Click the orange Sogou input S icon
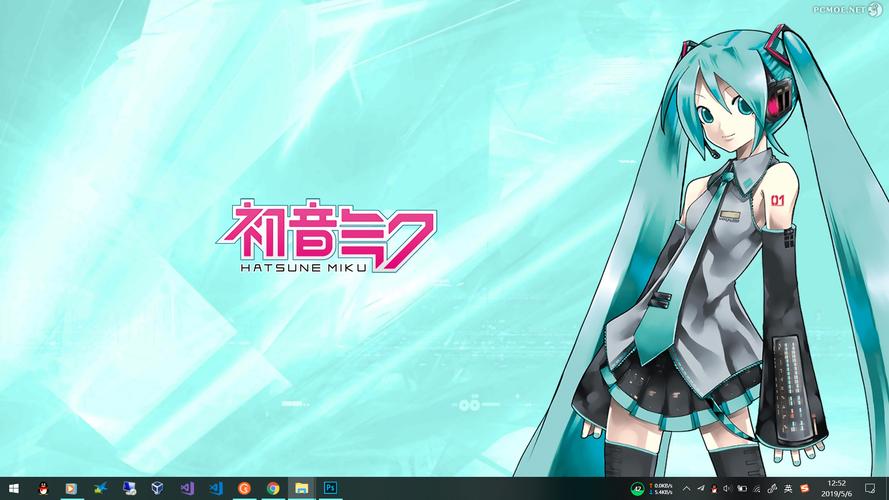The image size is (889, 500). (804, 488)
